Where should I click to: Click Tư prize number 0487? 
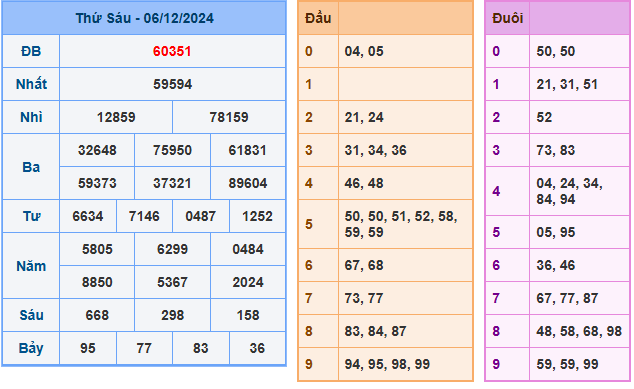(x=201, y=216)
